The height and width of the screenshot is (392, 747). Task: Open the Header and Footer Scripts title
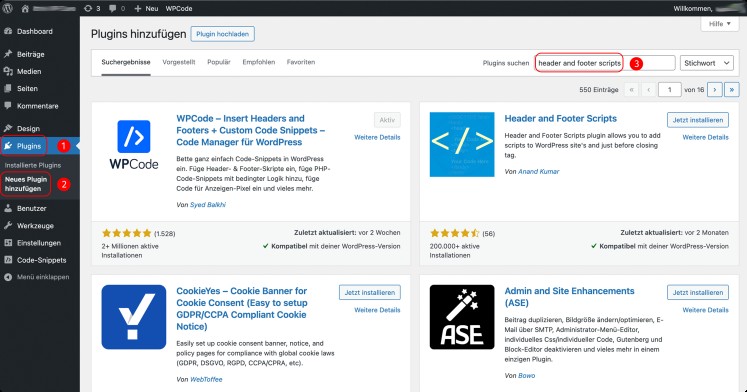(x=560, y=119)
